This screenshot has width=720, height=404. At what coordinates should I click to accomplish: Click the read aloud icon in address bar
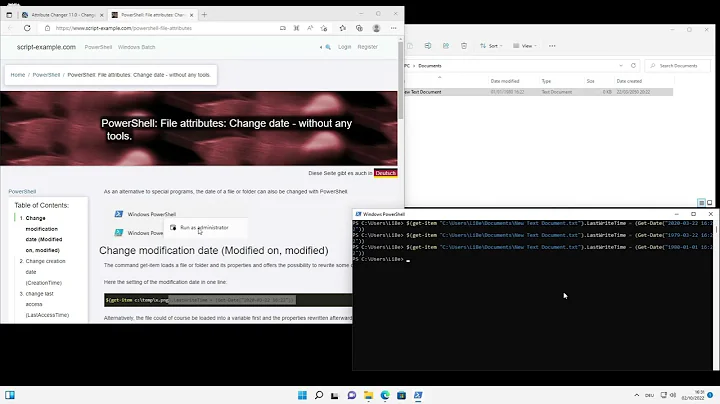click(310, 28)
